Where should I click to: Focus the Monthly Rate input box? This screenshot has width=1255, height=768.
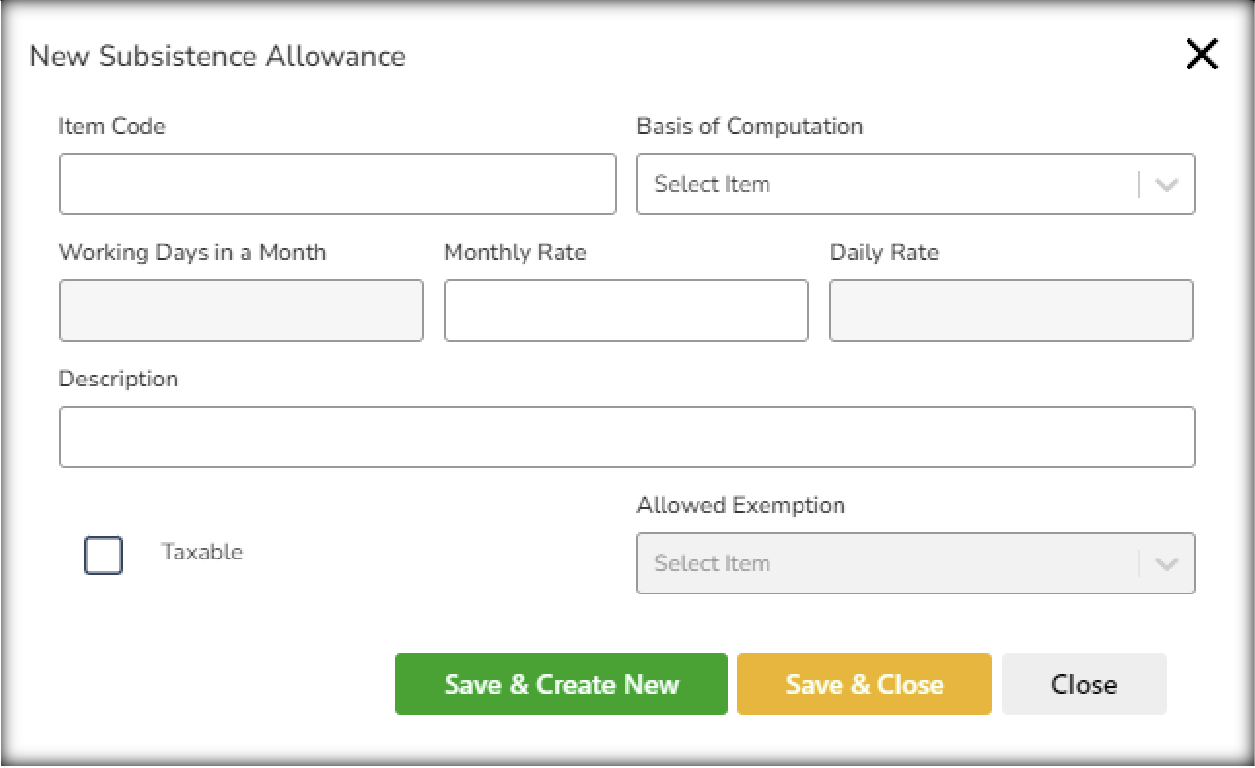[x=626, y=311]
